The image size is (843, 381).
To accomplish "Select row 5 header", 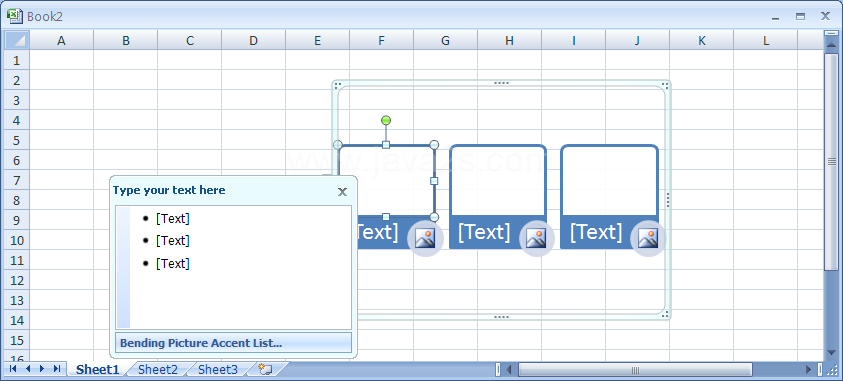I will (x=16, y=140).
